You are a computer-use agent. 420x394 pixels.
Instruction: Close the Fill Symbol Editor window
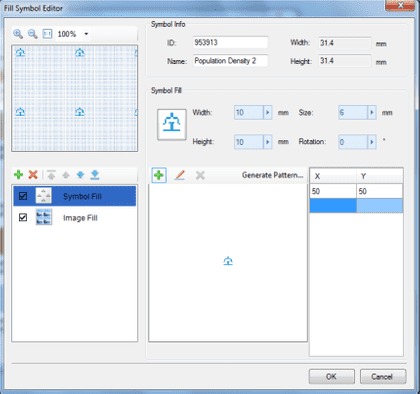pyautogui.click(x=400, y=5)
